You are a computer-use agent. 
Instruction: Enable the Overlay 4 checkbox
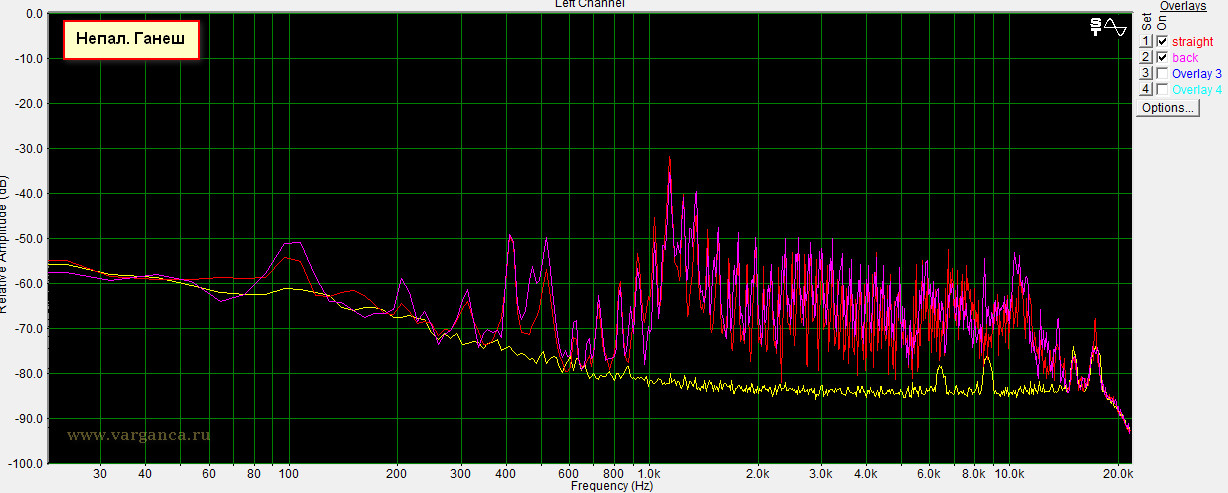[x=1162, y=90]
